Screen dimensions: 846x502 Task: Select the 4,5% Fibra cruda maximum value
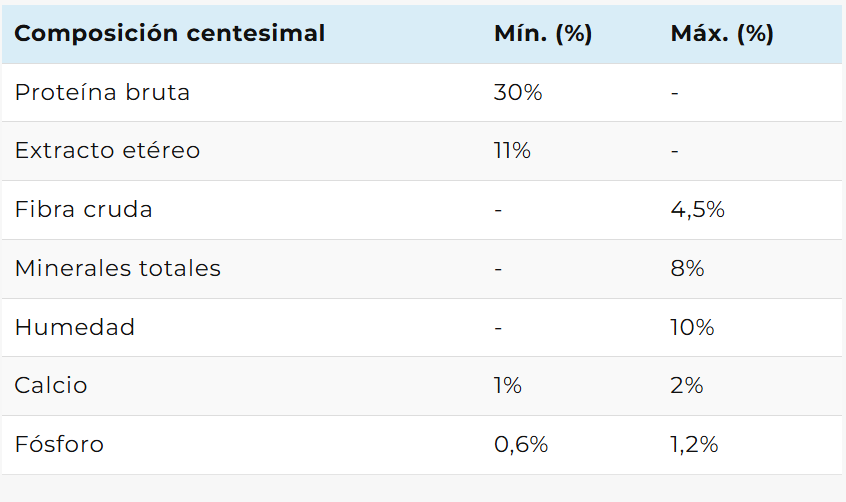(697, 210)
